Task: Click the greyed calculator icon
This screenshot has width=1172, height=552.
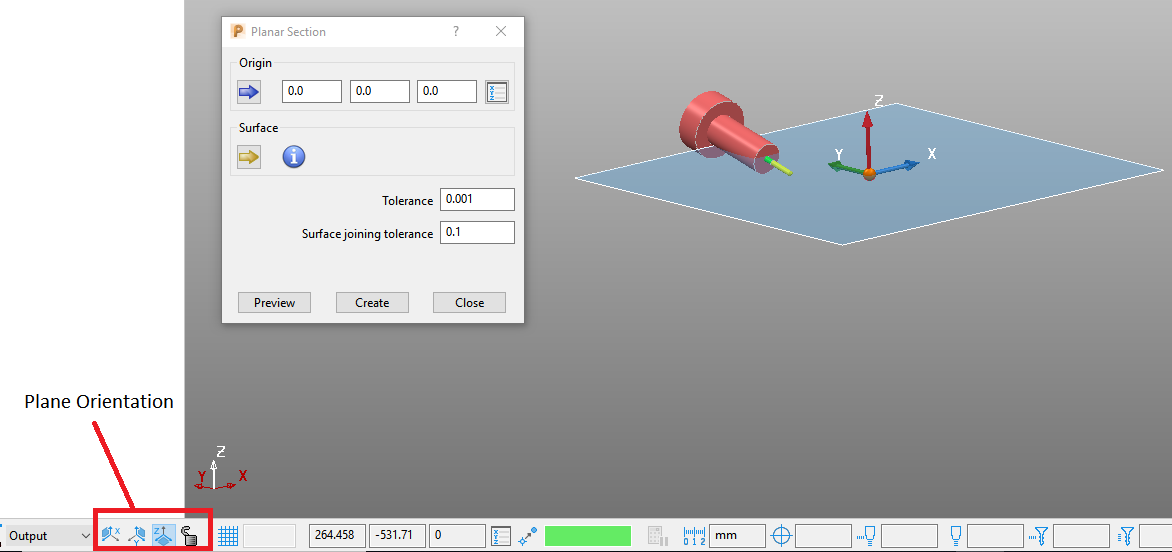Action: point(658,536)
